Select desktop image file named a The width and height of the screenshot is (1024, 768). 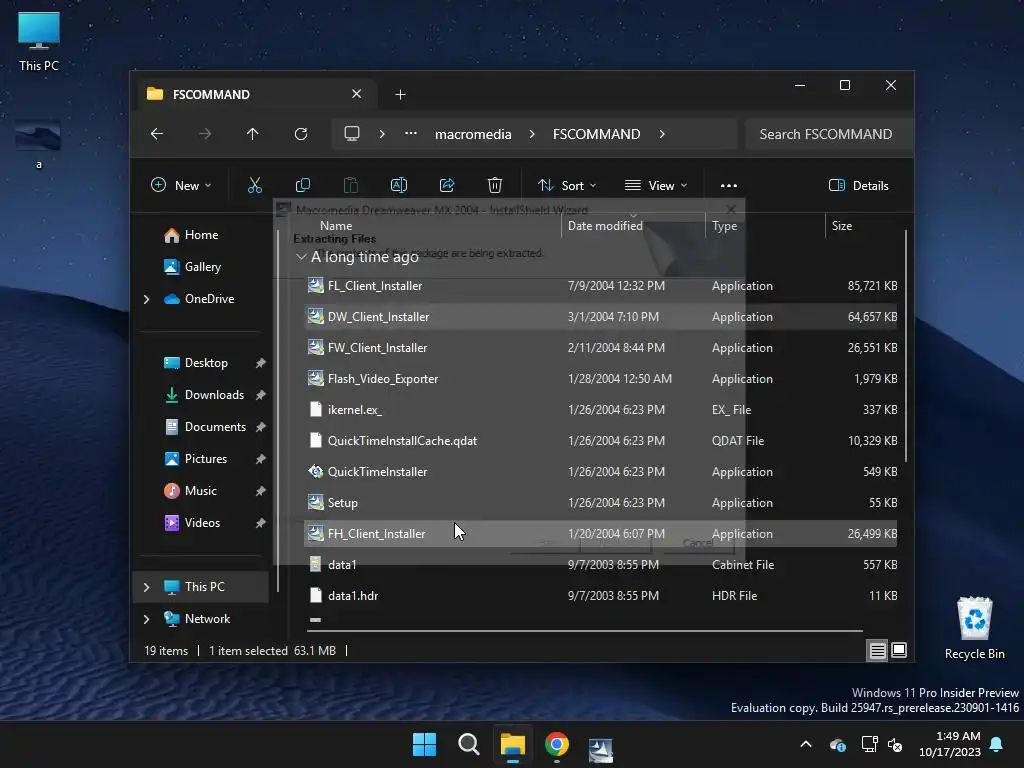click(x=39, y=145)
